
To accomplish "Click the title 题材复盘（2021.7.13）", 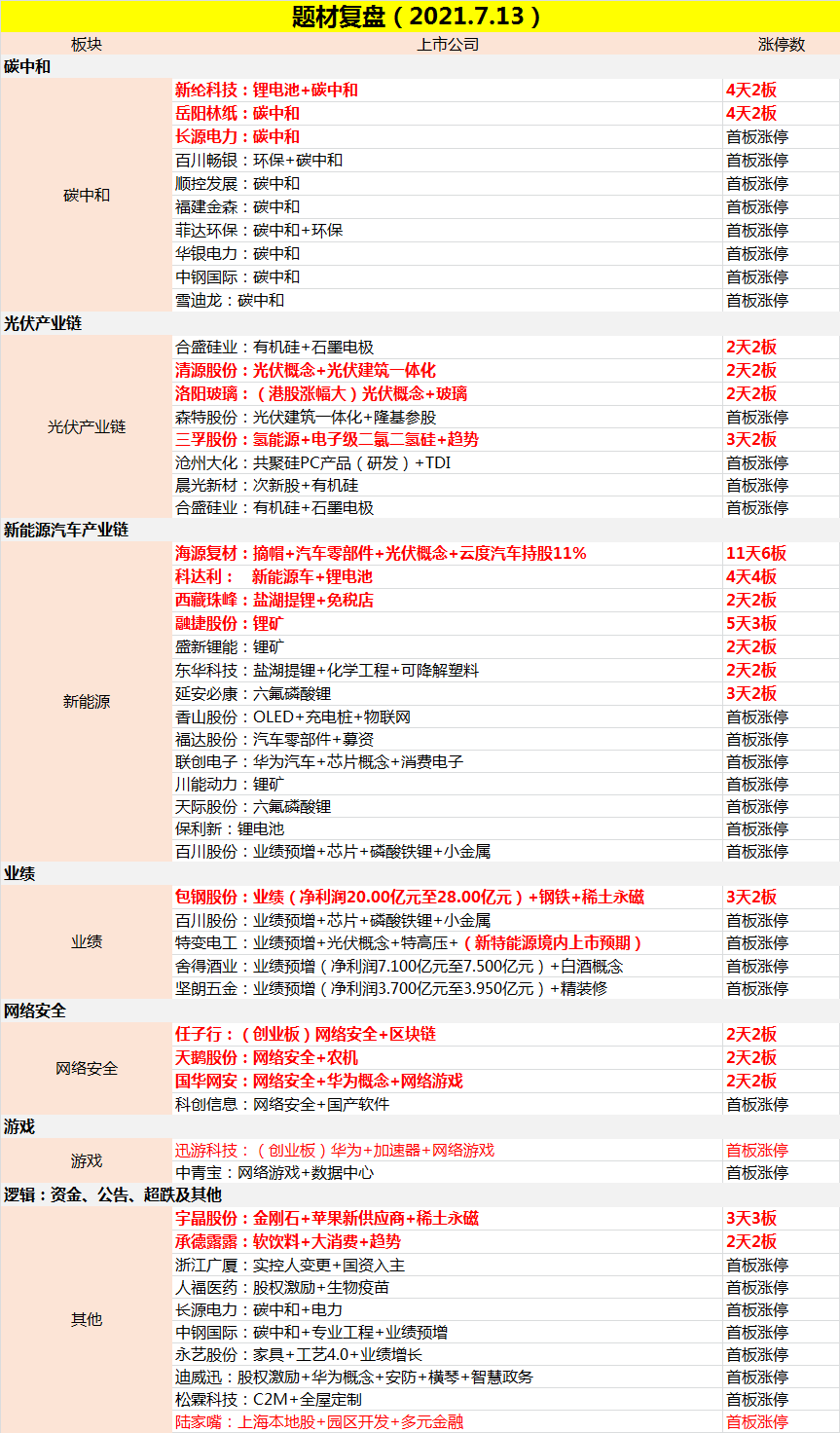I will [420, 17].
